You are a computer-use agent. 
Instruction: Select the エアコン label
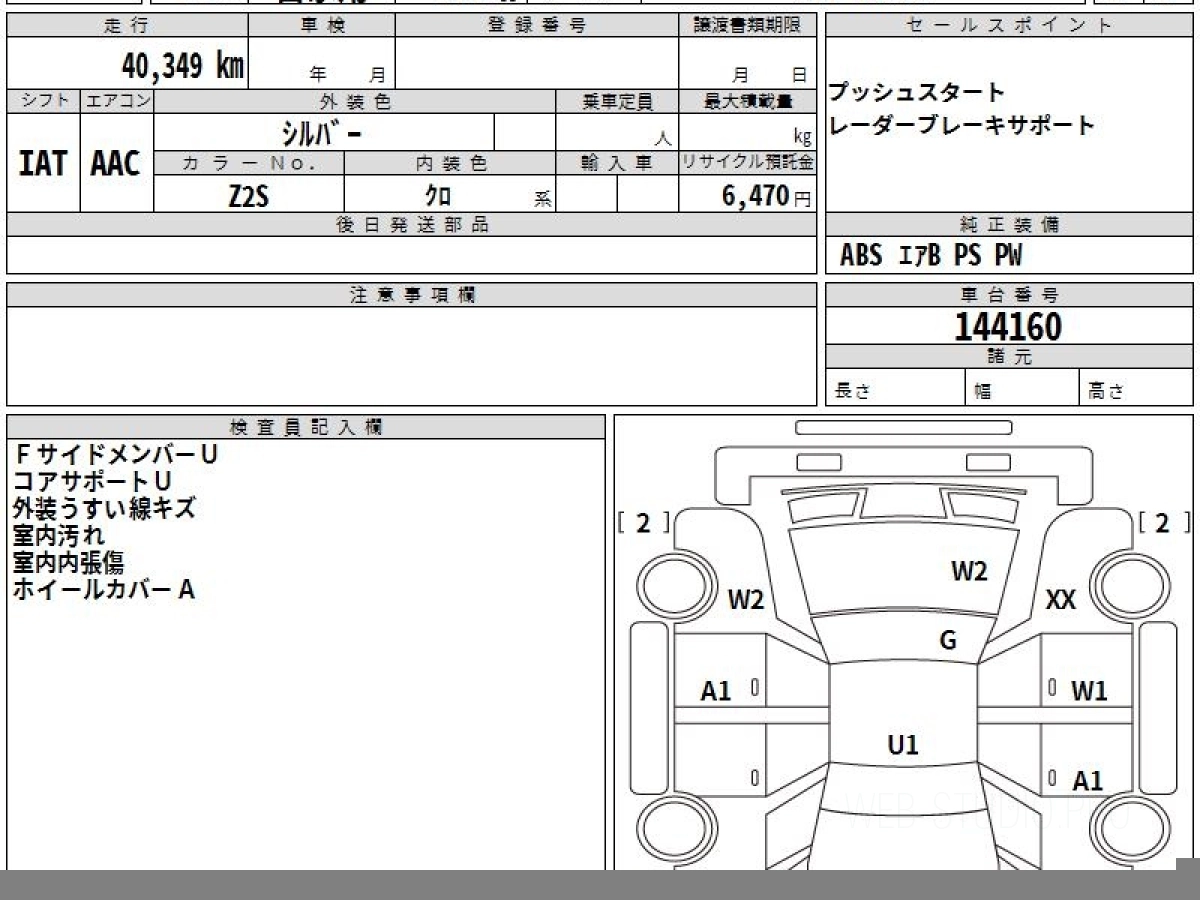[117, 102]
